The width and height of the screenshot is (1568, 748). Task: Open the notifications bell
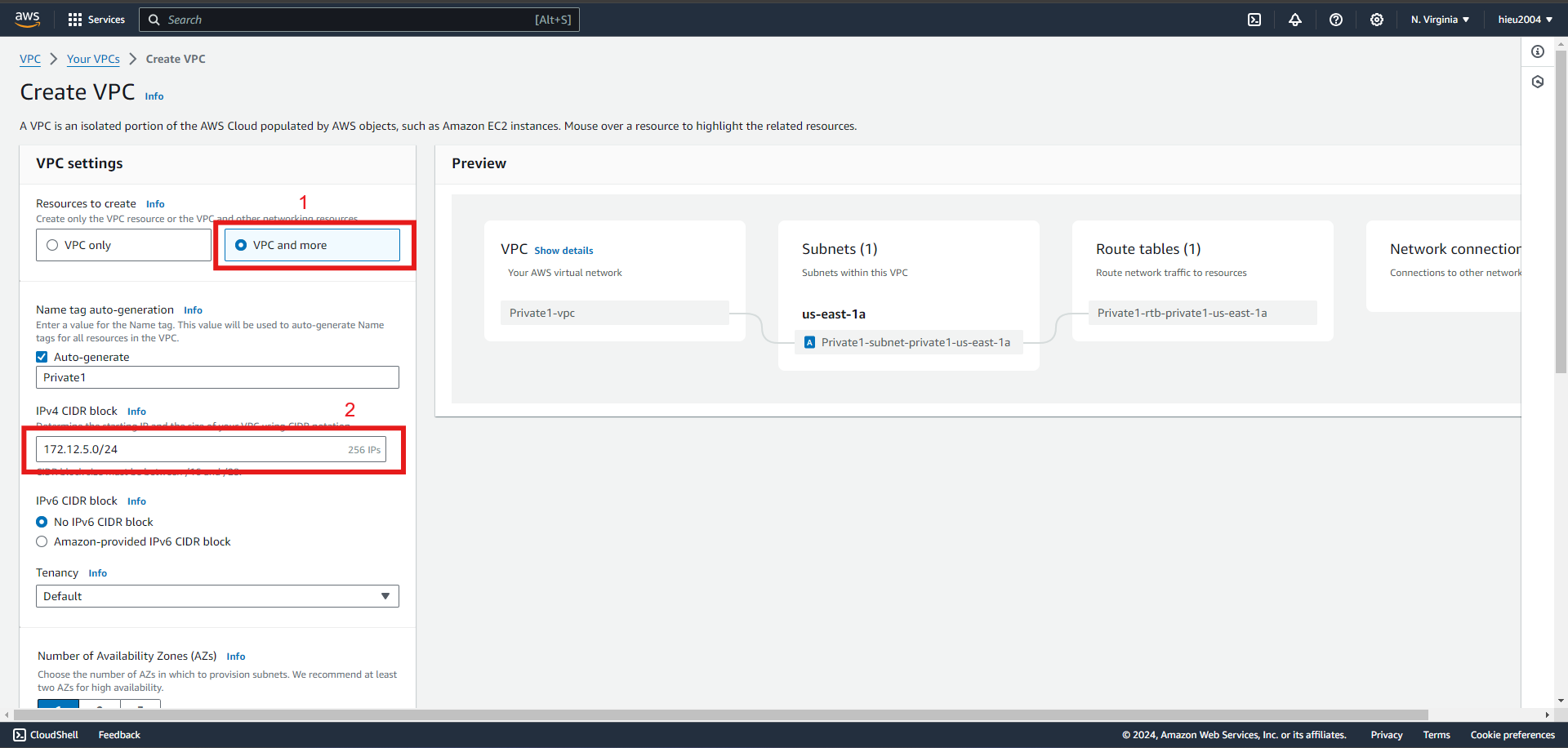(1295, 20)
